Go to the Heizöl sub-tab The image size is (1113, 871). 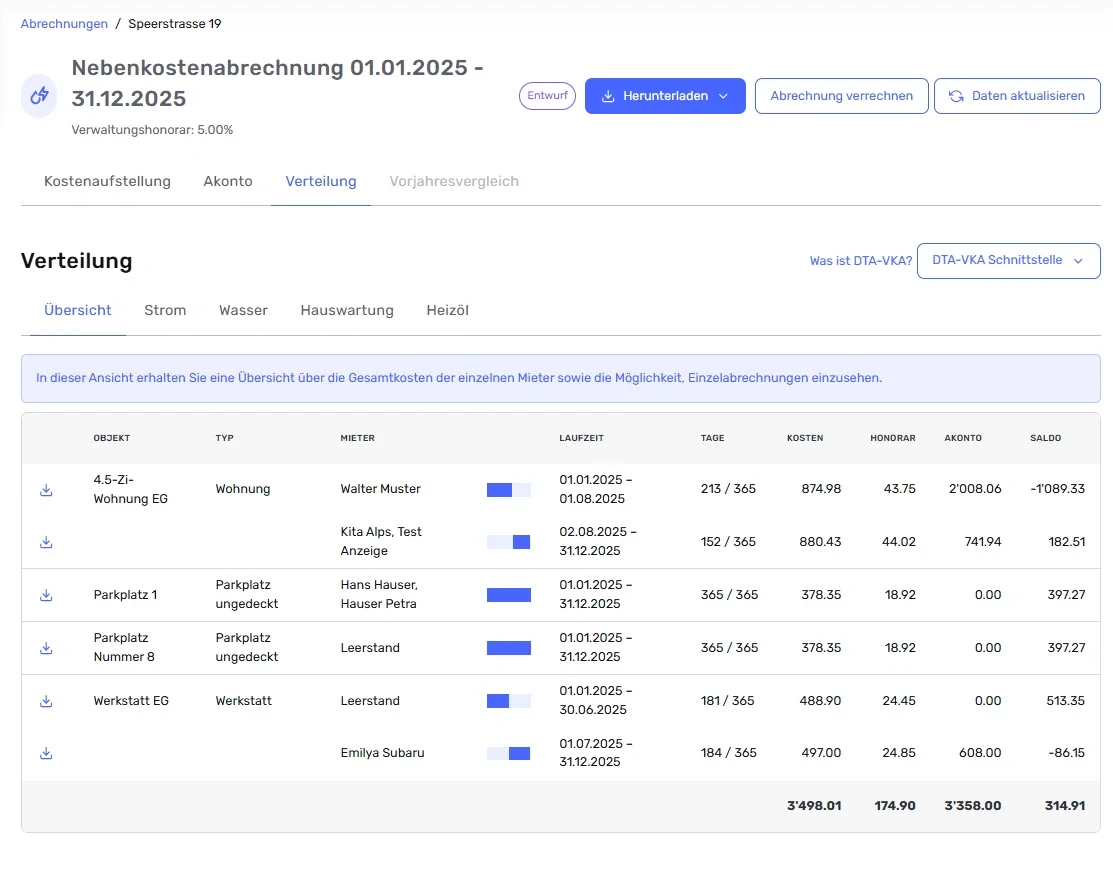point(448,310)
